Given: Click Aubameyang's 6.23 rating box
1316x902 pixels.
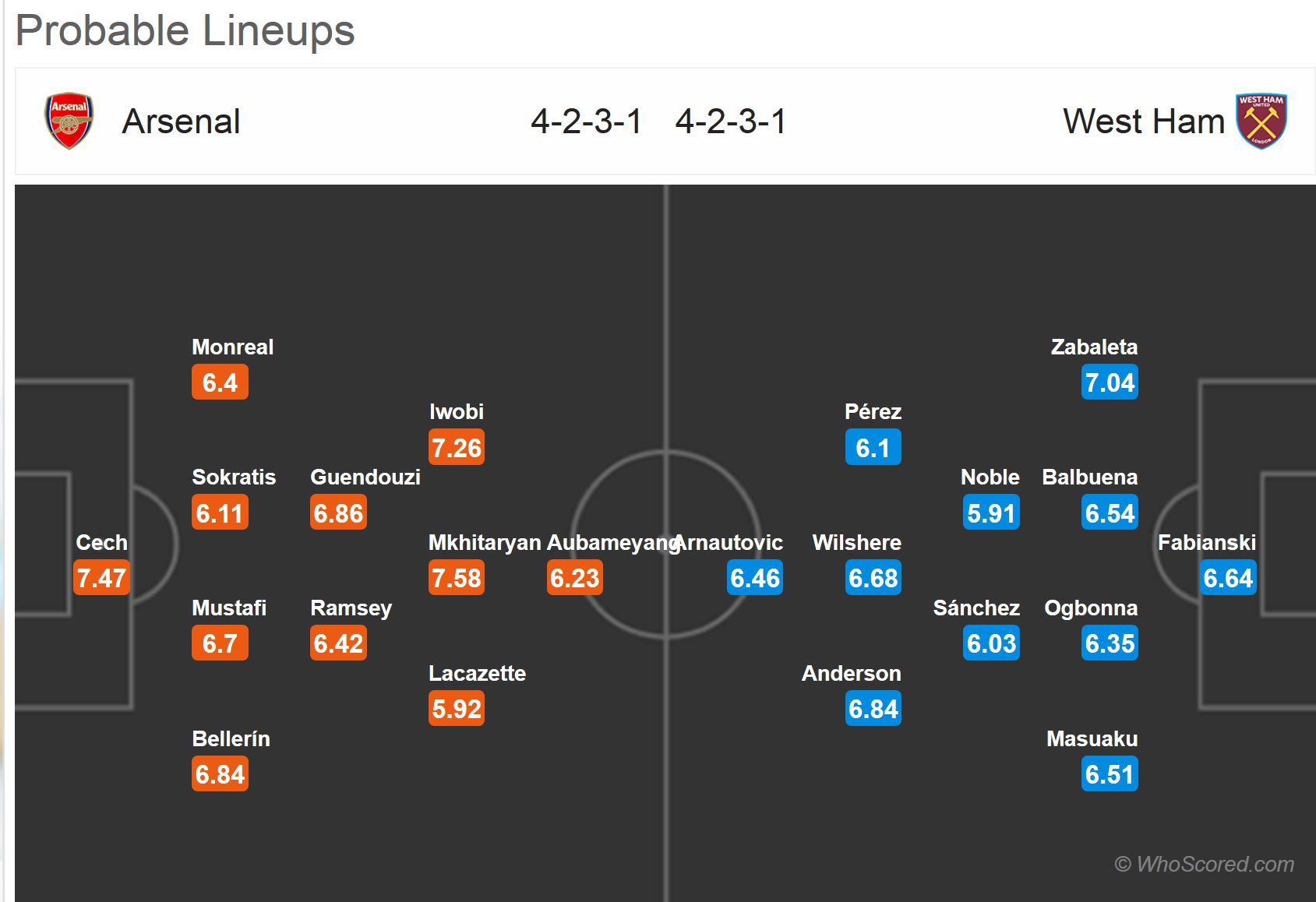Looking at the screenshot, I should [575, 578].
